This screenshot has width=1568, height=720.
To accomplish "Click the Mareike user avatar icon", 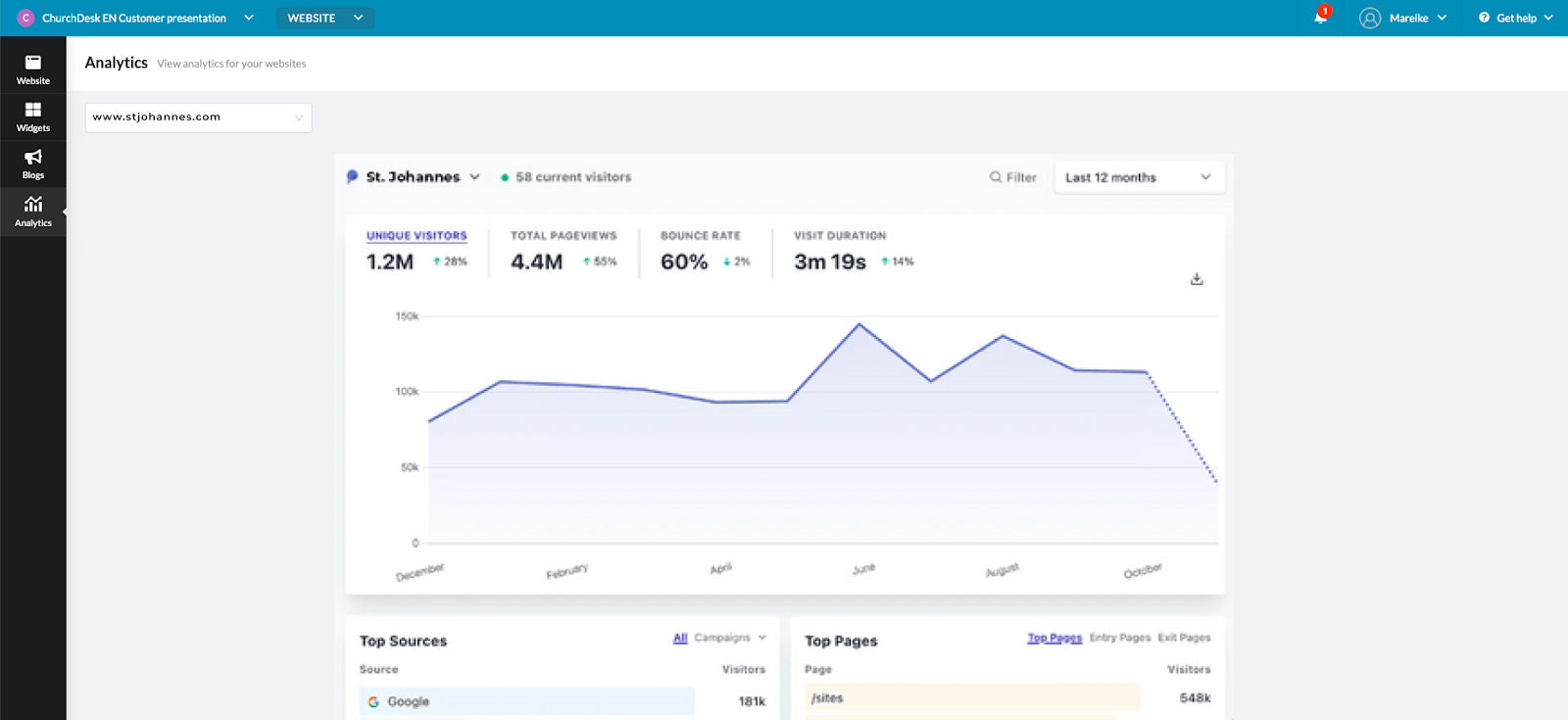I will tap(1370, 18).
